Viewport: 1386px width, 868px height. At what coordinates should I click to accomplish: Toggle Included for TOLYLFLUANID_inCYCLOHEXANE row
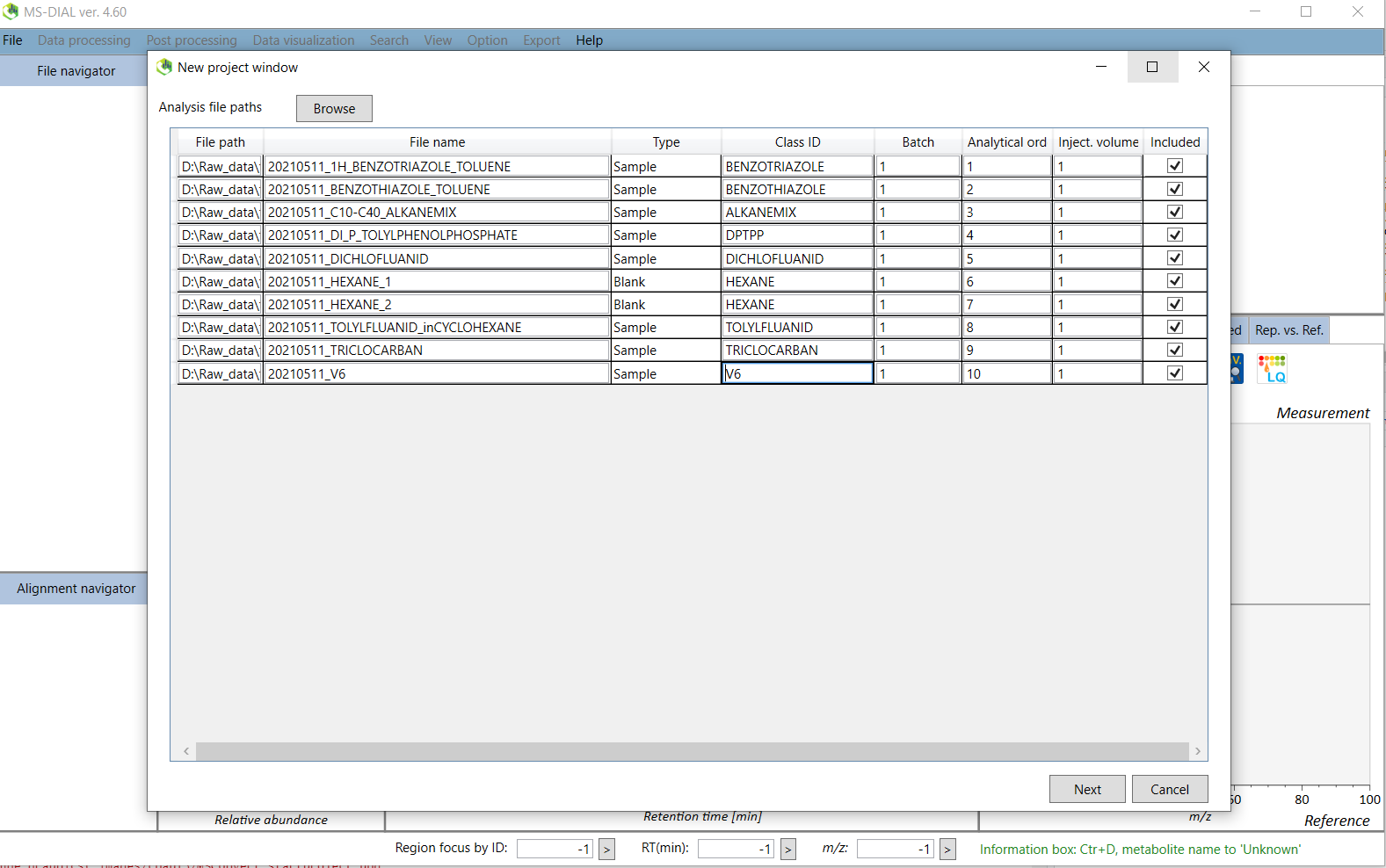click(1175, 327)
